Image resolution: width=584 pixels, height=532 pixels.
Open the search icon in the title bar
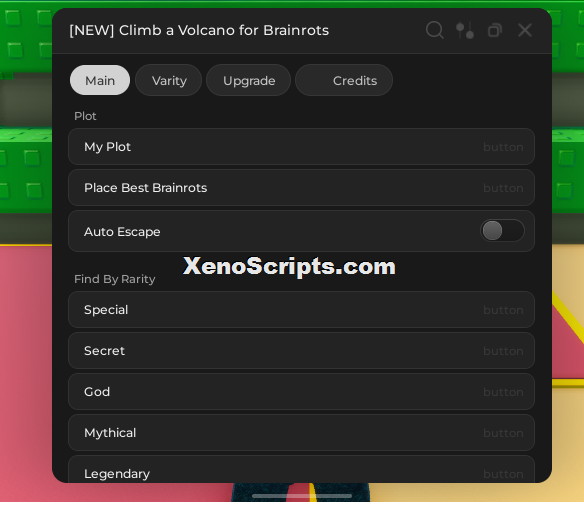pos(434,30)
